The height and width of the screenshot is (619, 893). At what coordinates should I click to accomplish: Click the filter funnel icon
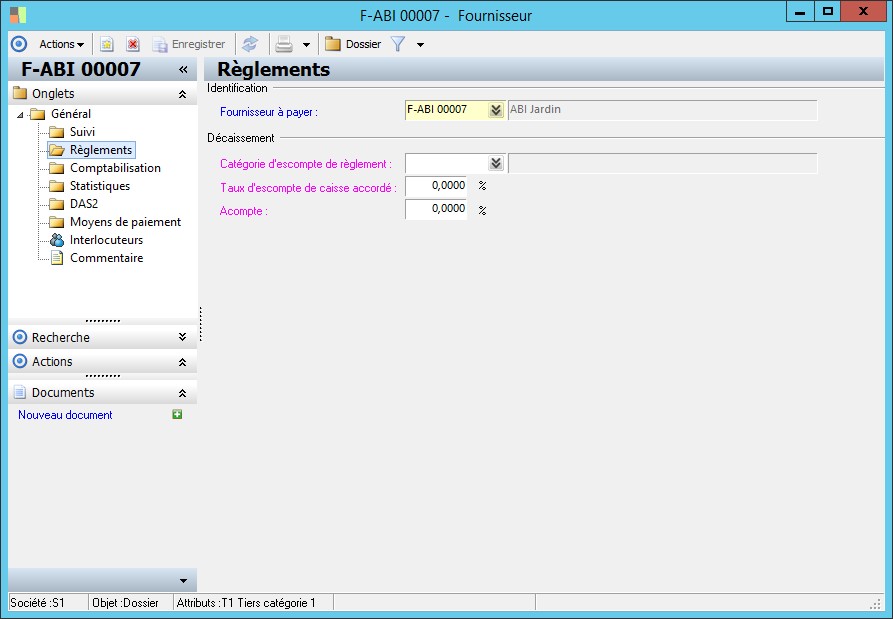pos(397,44)
